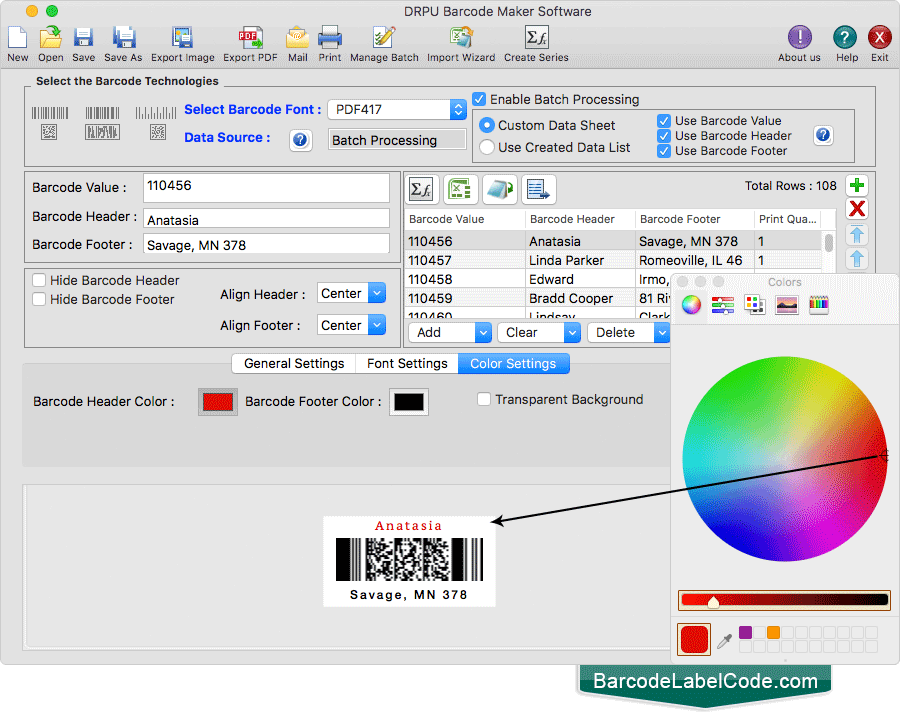Switch to Font Settings tab
This screenshot has width=900, height=713.
pyautogui.click(x=407, y=363)
